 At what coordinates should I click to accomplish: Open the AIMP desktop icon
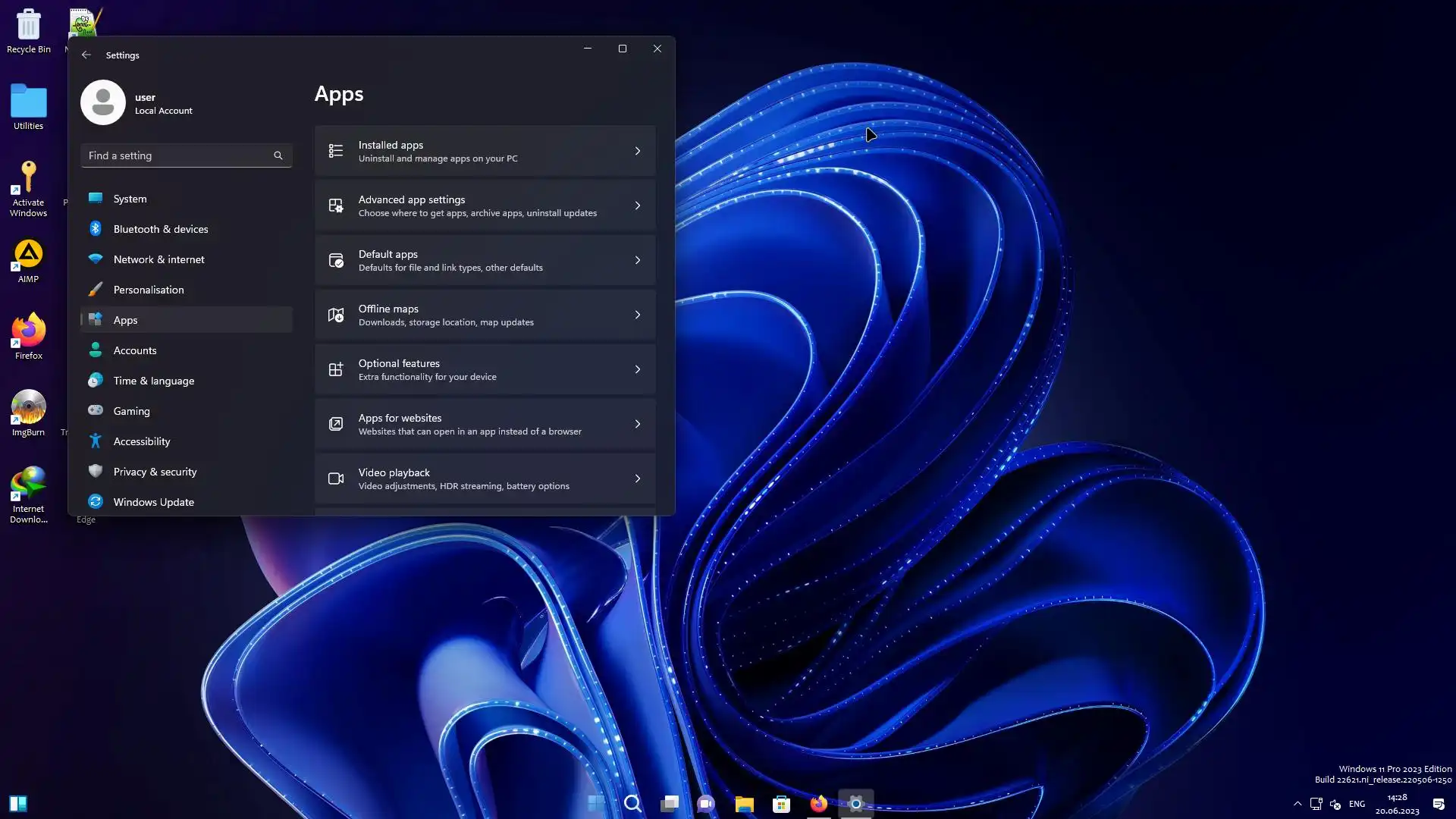(29, 256)
